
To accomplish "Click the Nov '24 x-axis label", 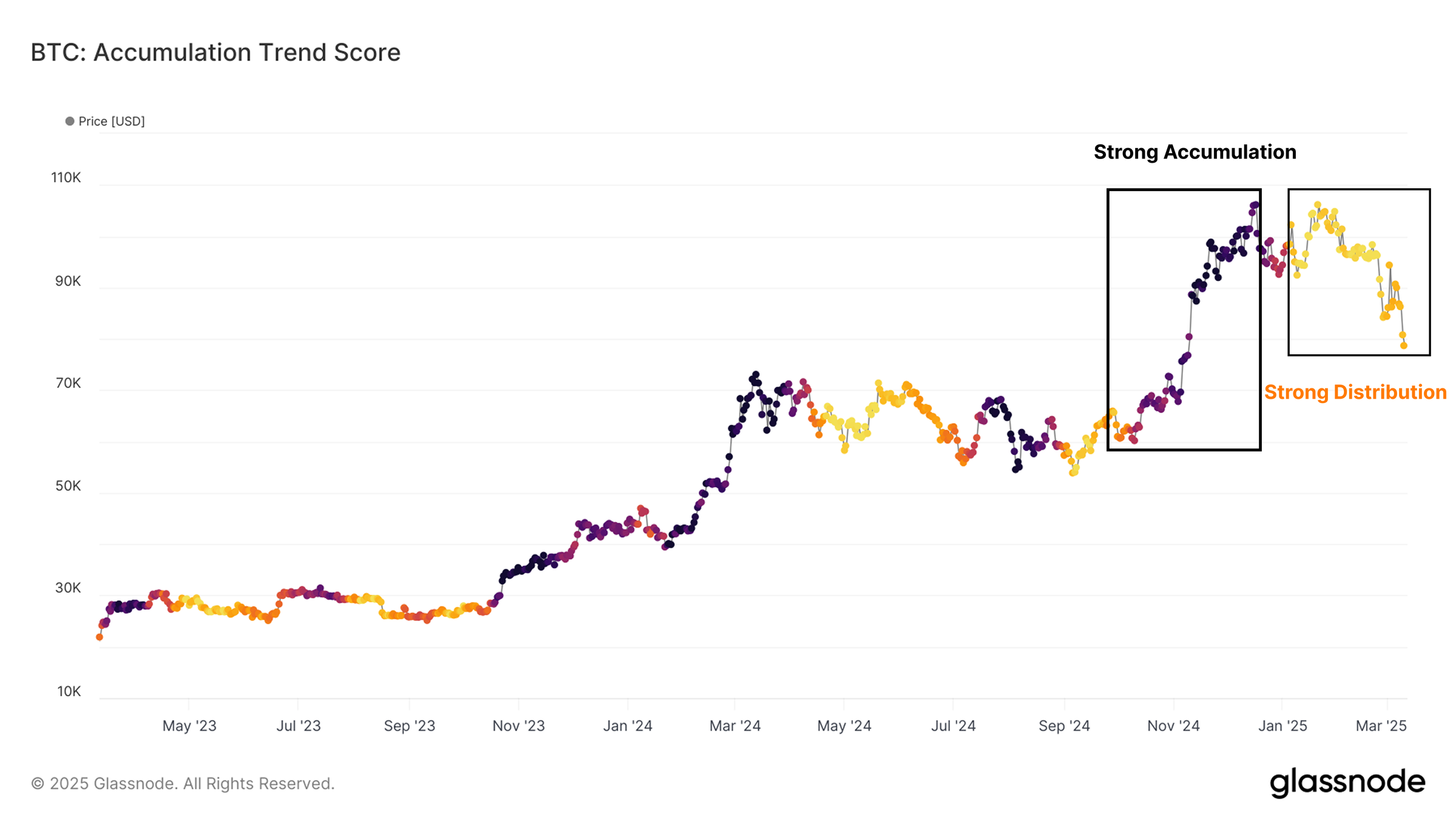I will click(1173, 726).
